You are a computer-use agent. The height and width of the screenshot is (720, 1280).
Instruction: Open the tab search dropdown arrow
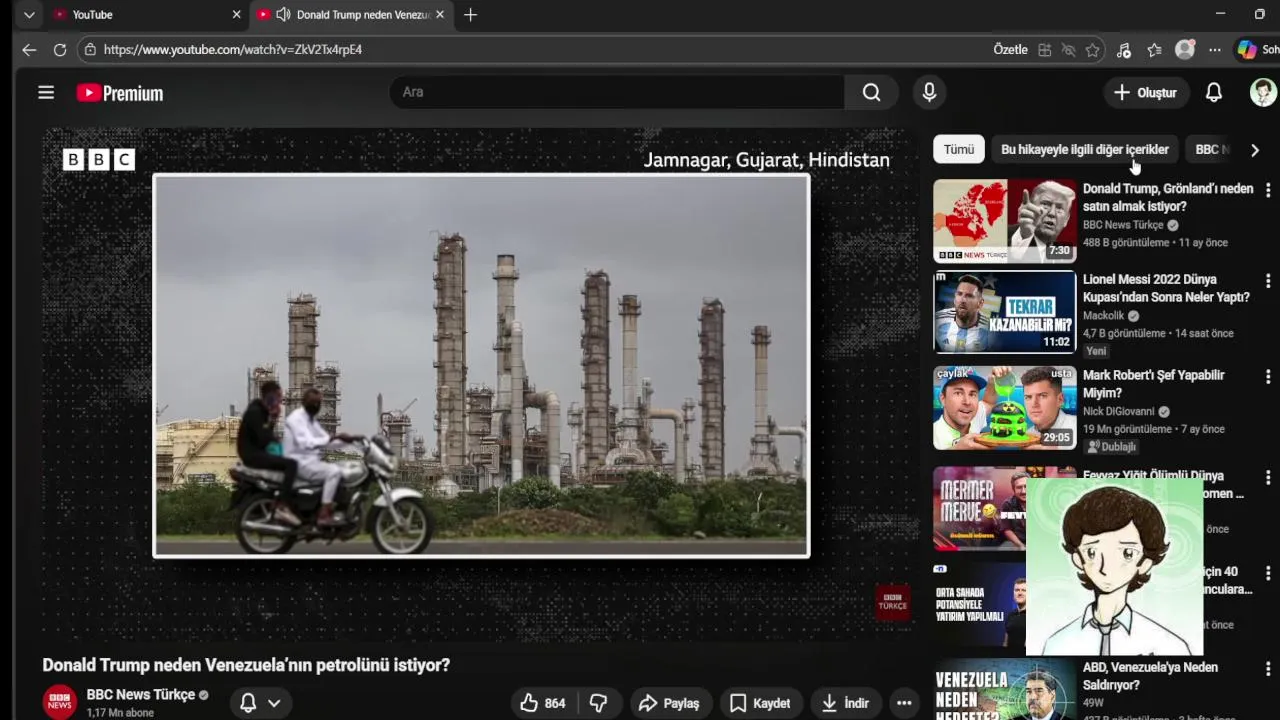pyautogui.click(x=29, y=15)
